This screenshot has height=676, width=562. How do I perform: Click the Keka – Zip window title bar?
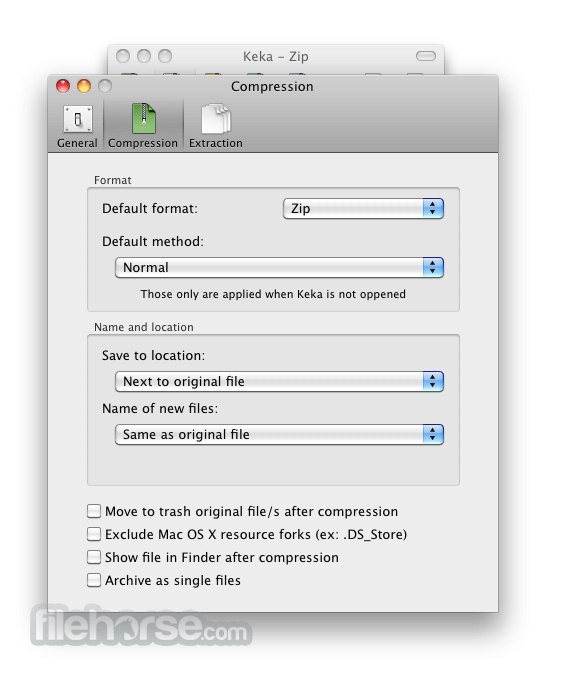[276, 56]
